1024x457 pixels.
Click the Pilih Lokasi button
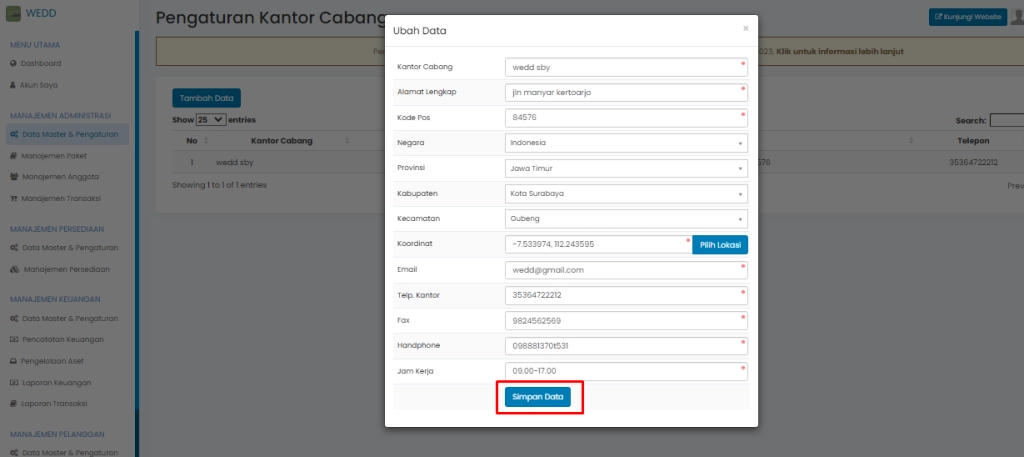point(719,244)
